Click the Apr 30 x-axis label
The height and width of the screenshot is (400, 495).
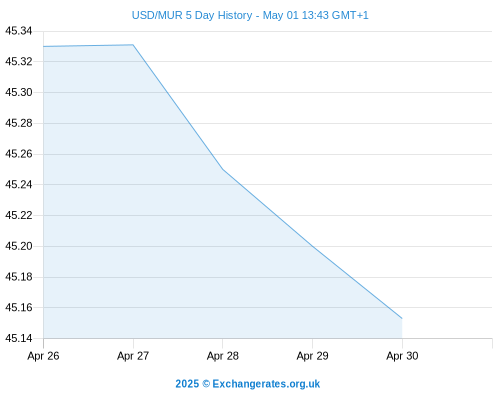tap(402, 356)
